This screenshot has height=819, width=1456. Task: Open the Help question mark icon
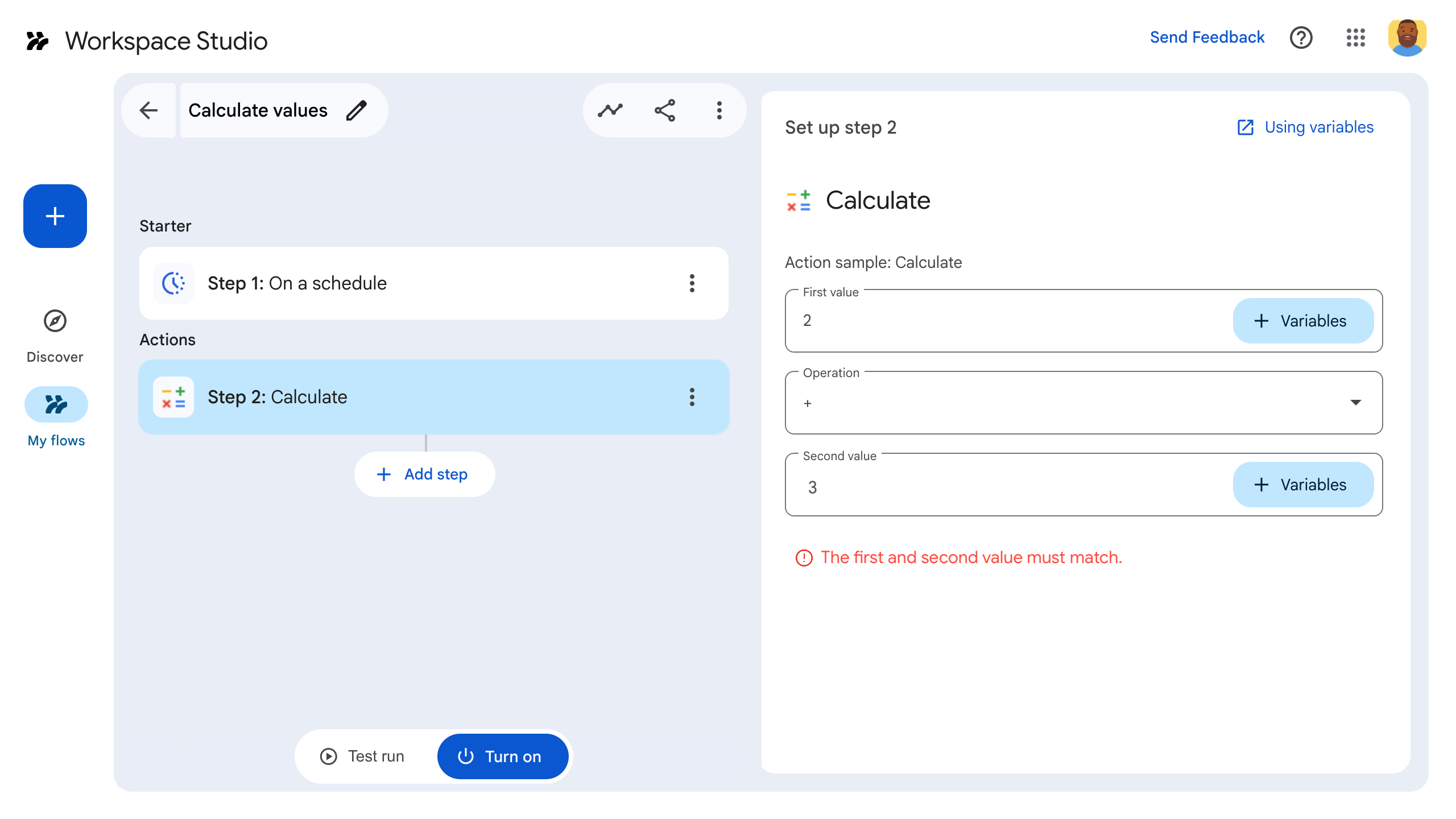pos(1301,38)
